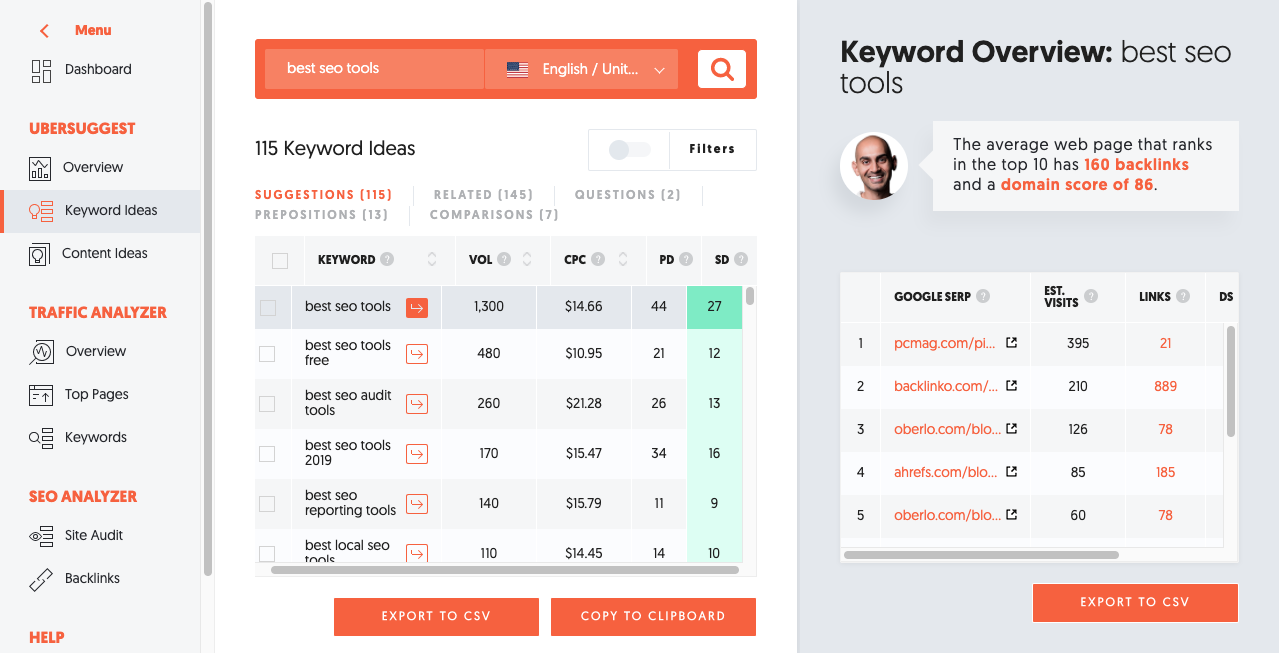Sort by VOL column arrows
The image size is (1279, 653).
tap(528, 259)
